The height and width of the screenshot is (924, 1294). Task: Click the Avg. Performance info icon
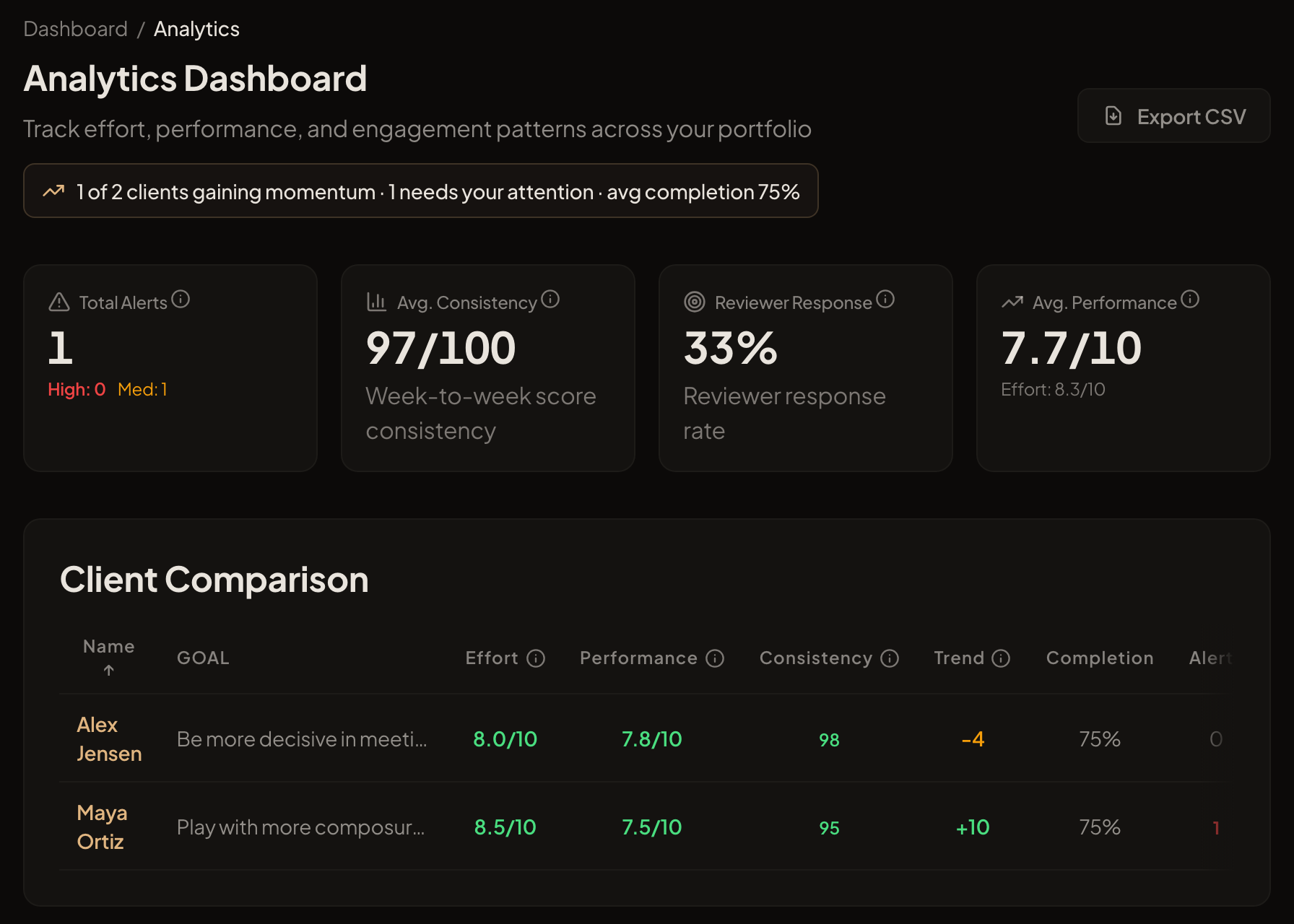[x=1190, y=299]
